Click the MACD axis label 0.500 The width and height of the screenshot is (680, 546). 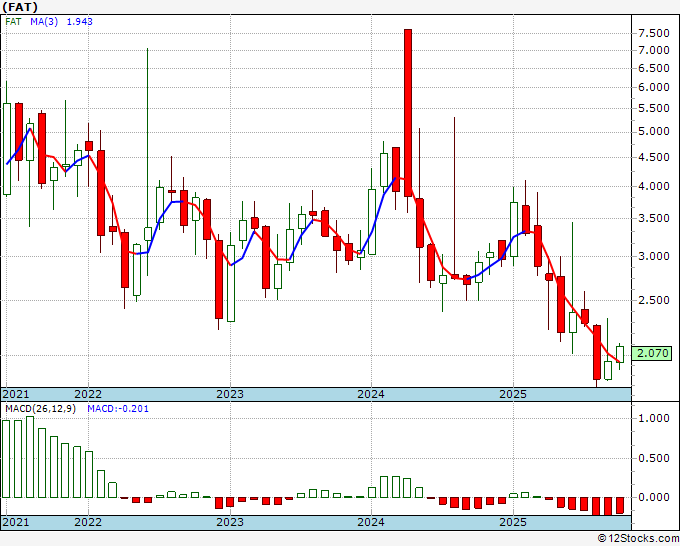[654, 458]
